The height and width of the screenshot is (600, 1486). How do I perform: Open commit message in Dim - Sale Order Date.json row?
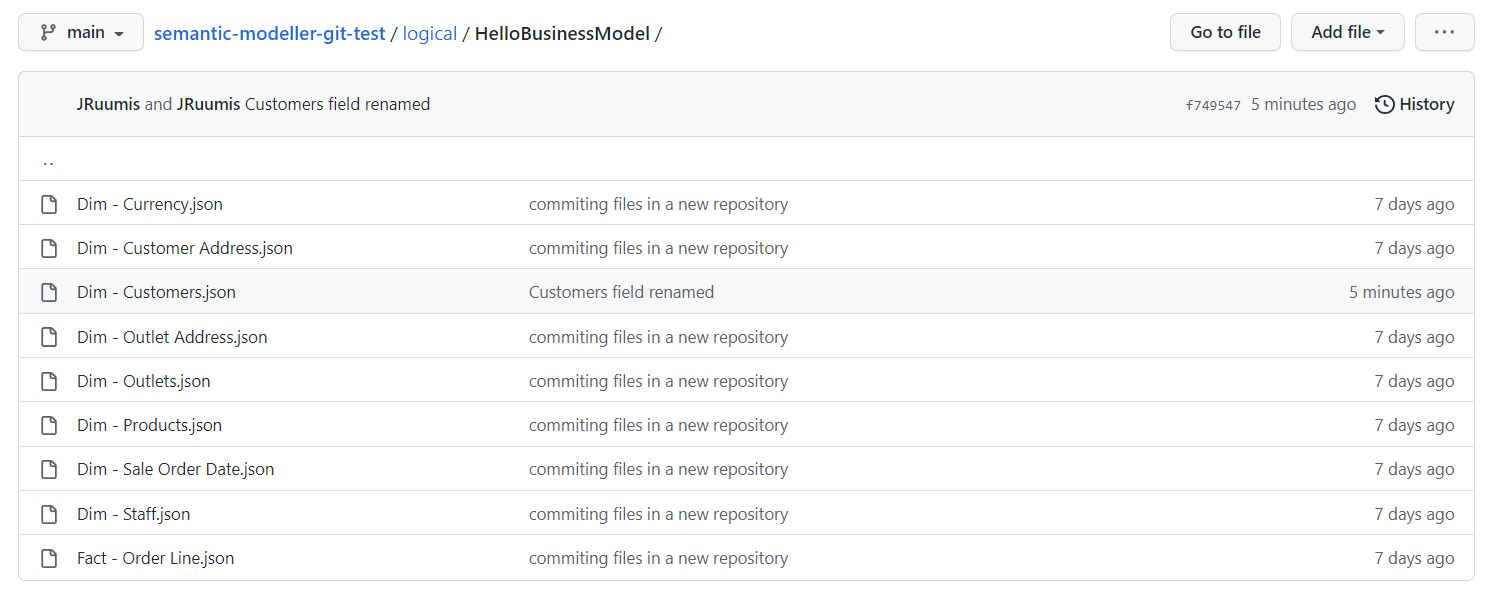[658, 469]
